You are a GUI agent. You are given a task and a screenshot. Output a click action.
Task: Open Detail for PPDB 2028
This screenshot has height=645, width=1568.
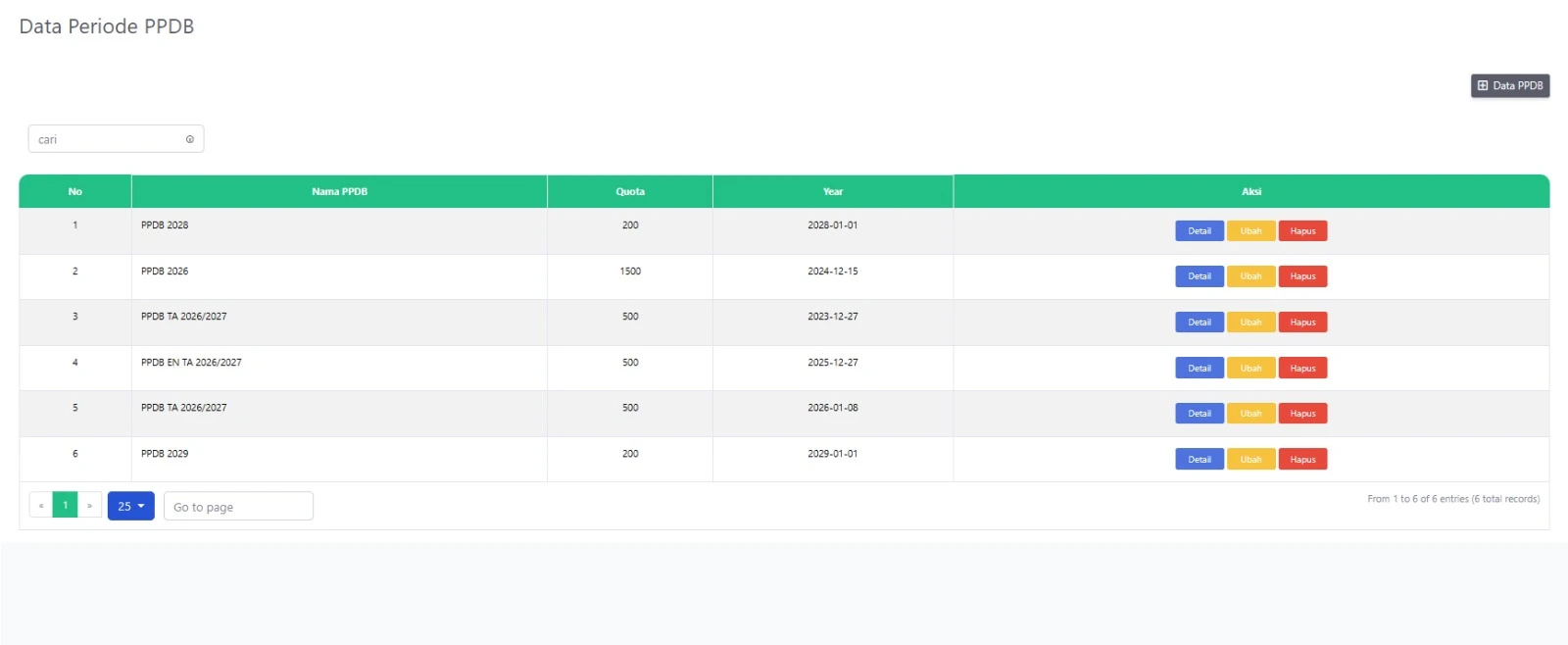1199,231
